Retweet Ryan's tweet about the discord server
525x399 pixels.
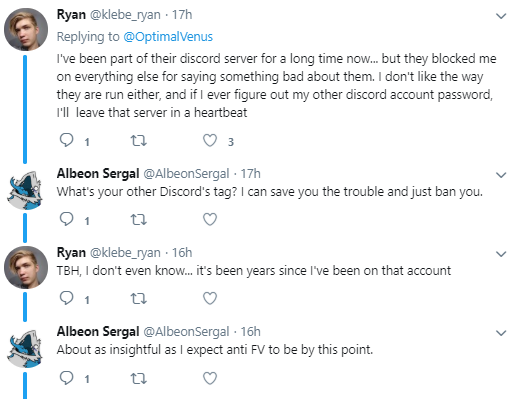[138, 141]
